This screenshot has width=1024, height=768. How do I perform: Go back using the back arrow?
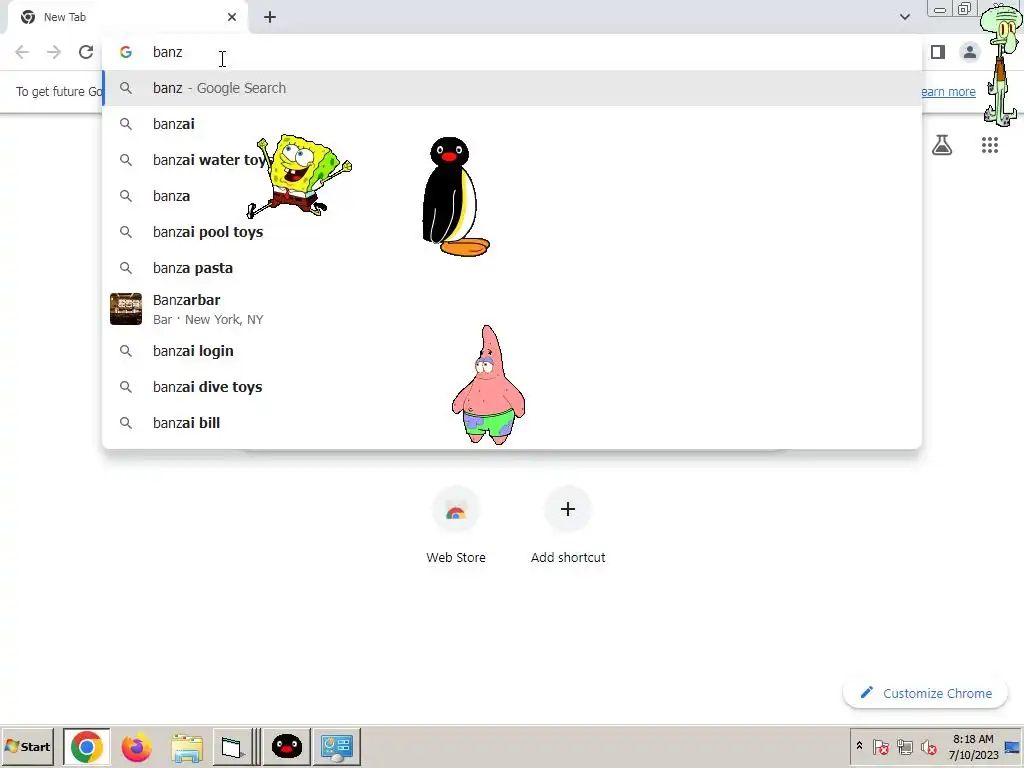click(x=22, y=52)
